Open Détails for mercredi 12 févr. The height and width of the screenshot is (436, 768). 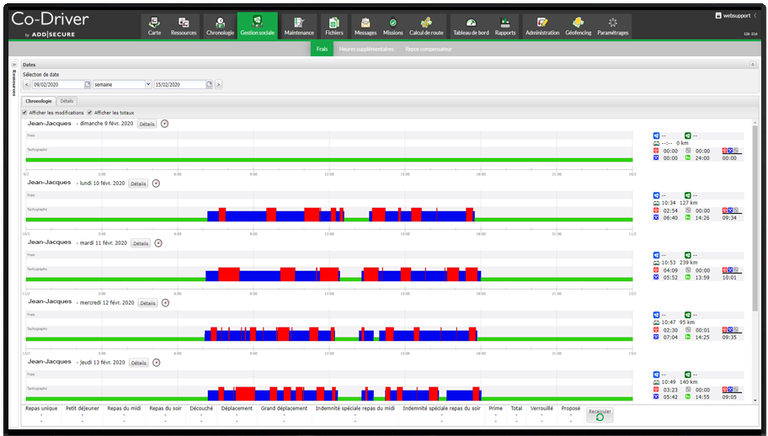tap(148, 303)
